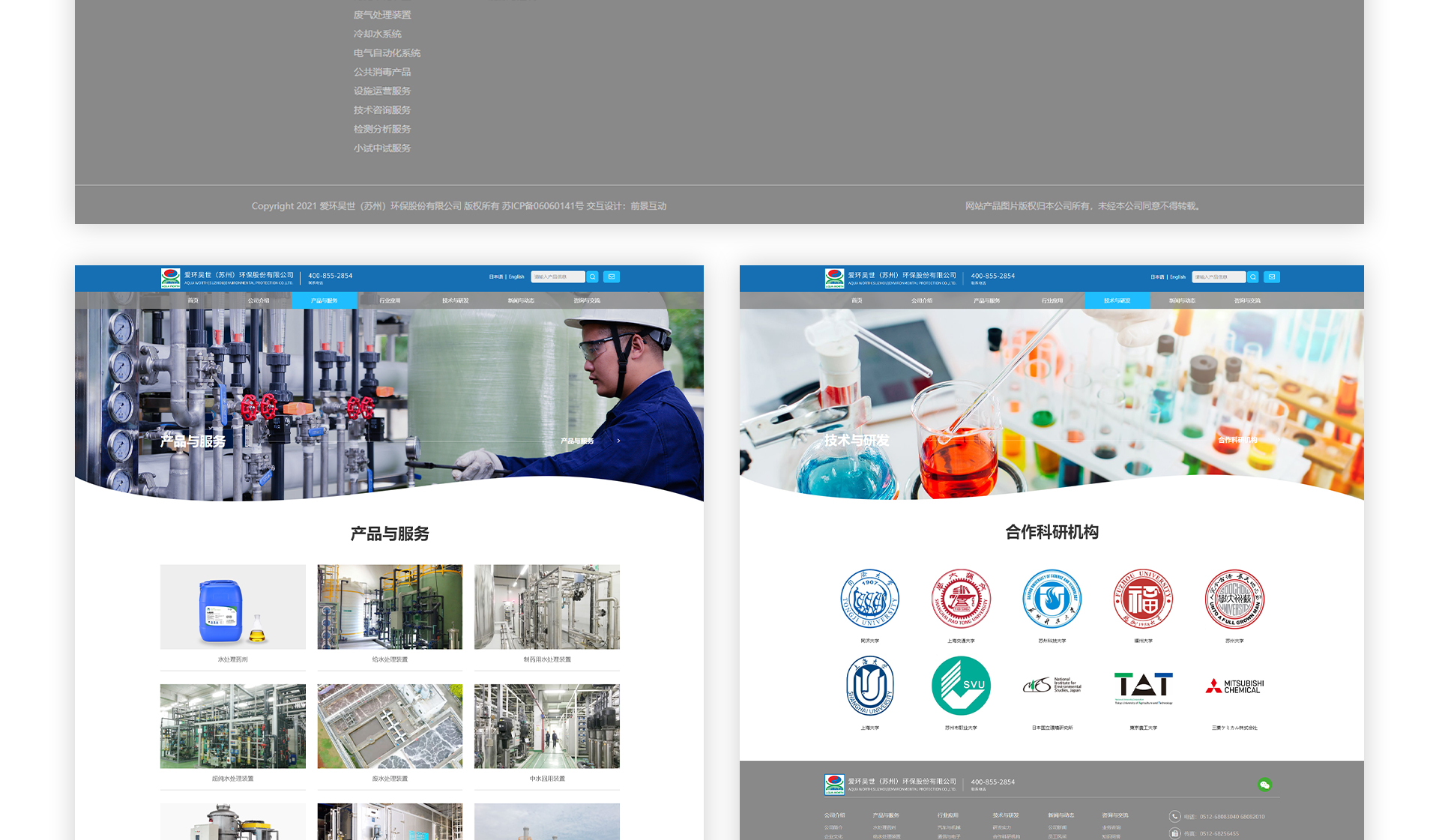The image size is (1439, 840).
Task: Click chevron arrow beside 产品与服务 in left banner
Action: click(618, 441)
